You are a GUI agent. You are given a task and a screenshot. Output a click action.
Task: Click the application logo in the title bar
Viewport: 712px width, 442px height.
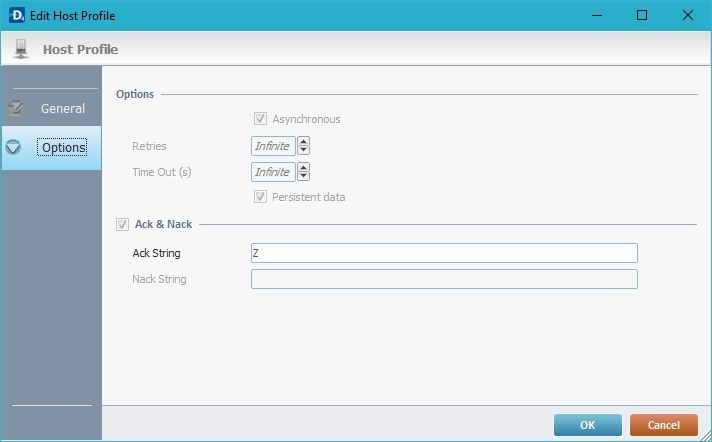14,15
